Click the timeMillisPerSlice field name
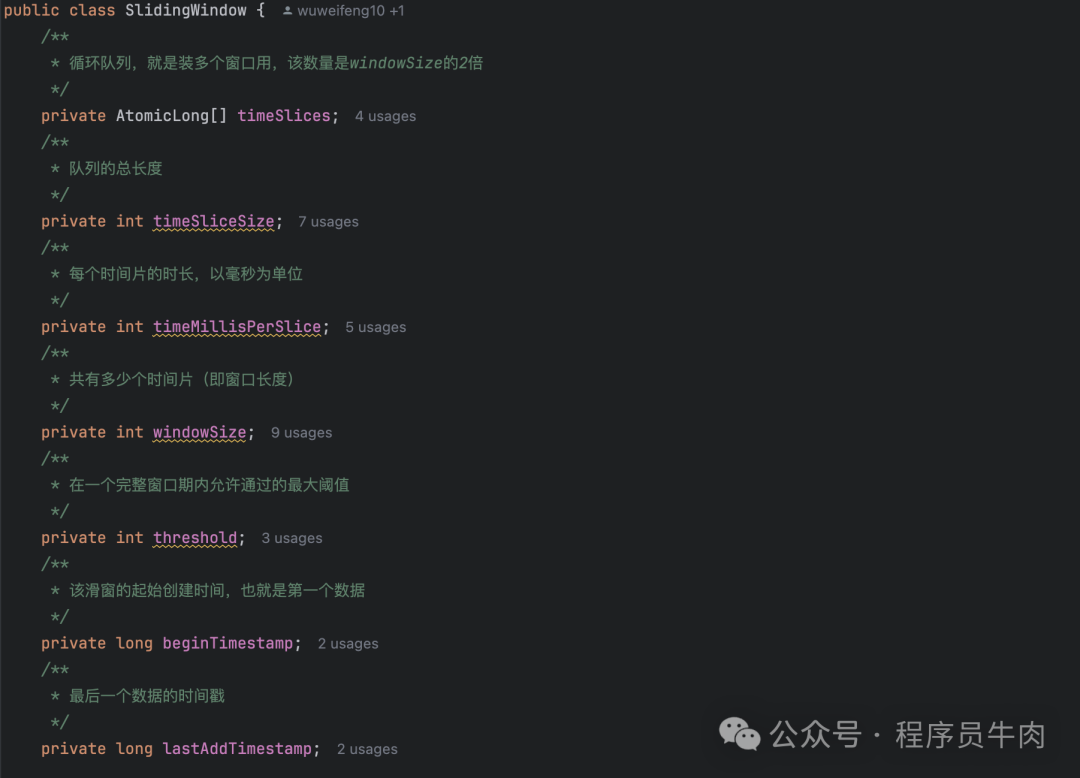Image resolution: width=1080 pixels, height=778 pixels. coord(237,327)
